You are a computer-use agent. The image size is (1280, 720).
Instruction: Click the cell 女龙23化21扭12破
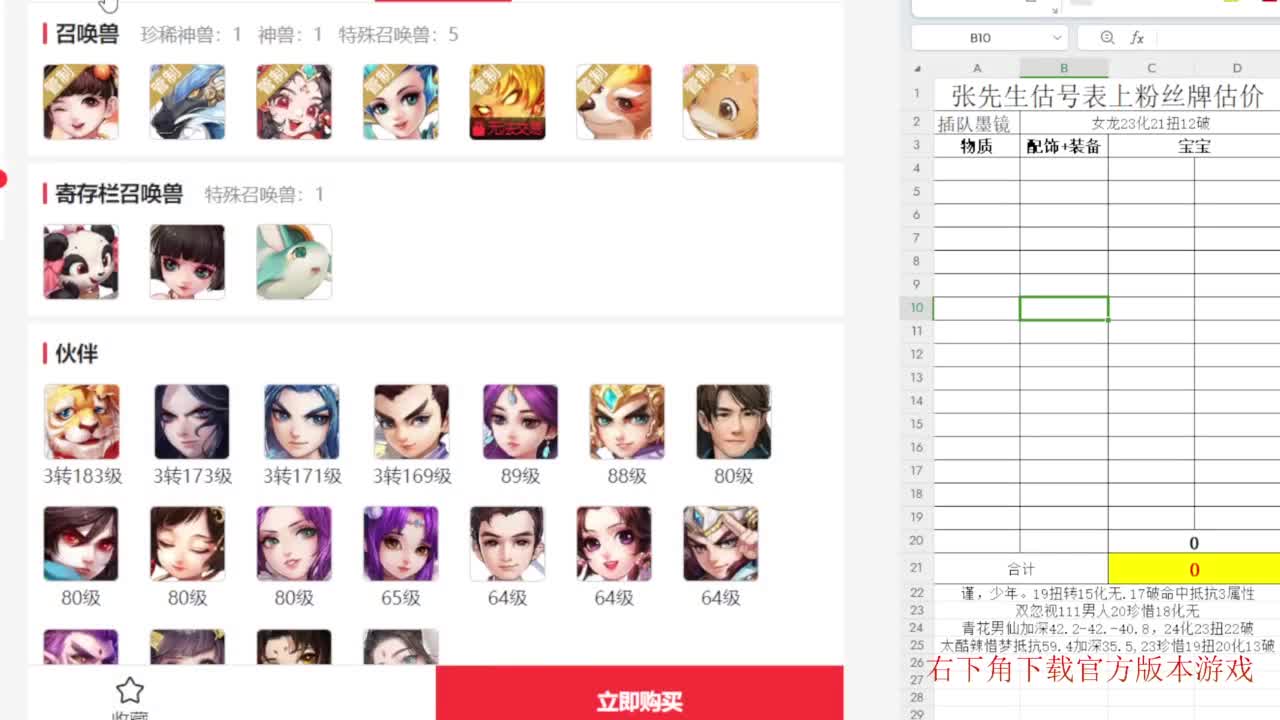point(1151,124)
